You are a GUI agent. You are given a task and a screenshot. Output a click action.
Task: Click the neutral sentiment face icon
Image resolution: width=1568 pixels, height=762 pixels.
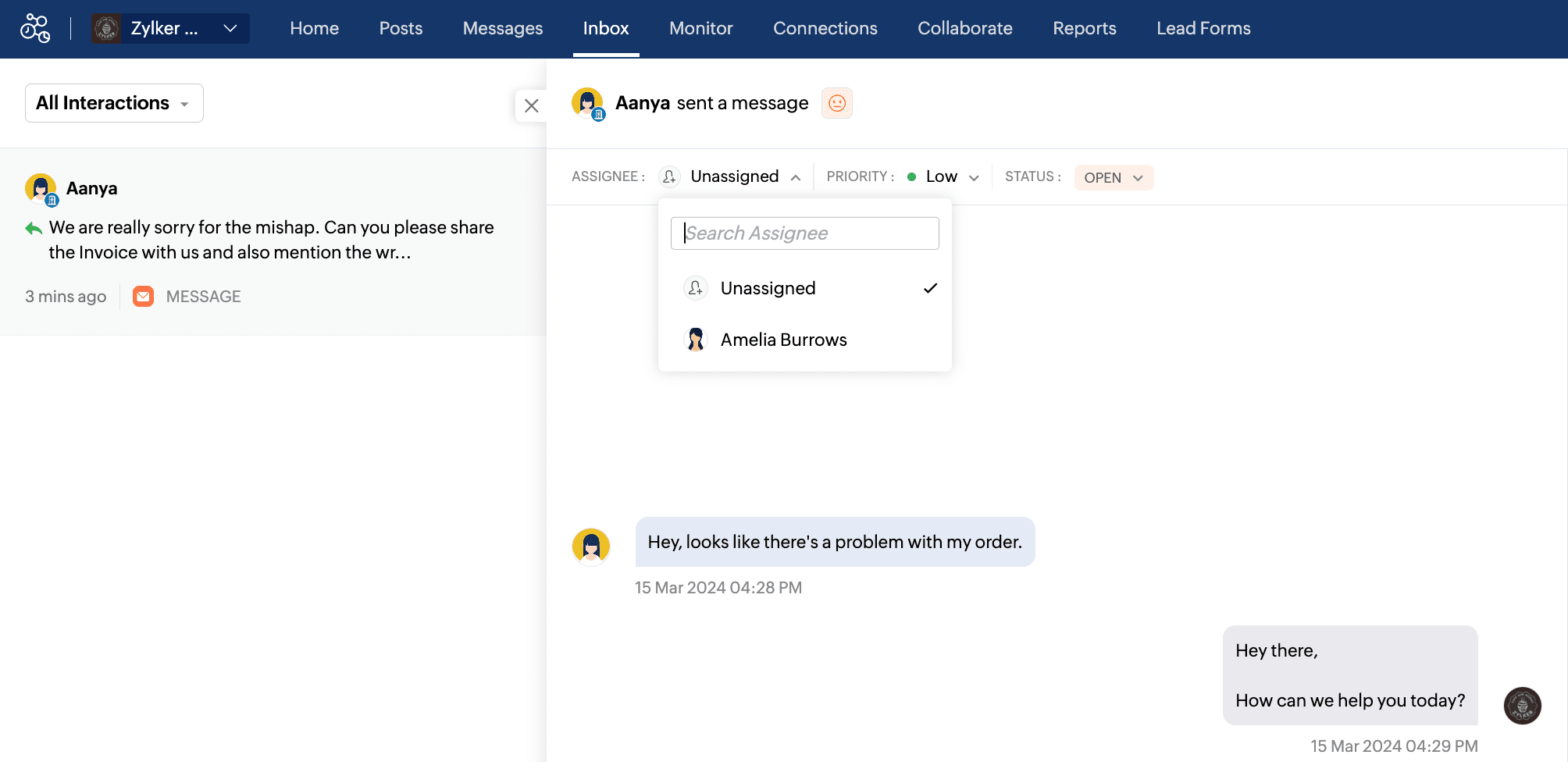837,103
